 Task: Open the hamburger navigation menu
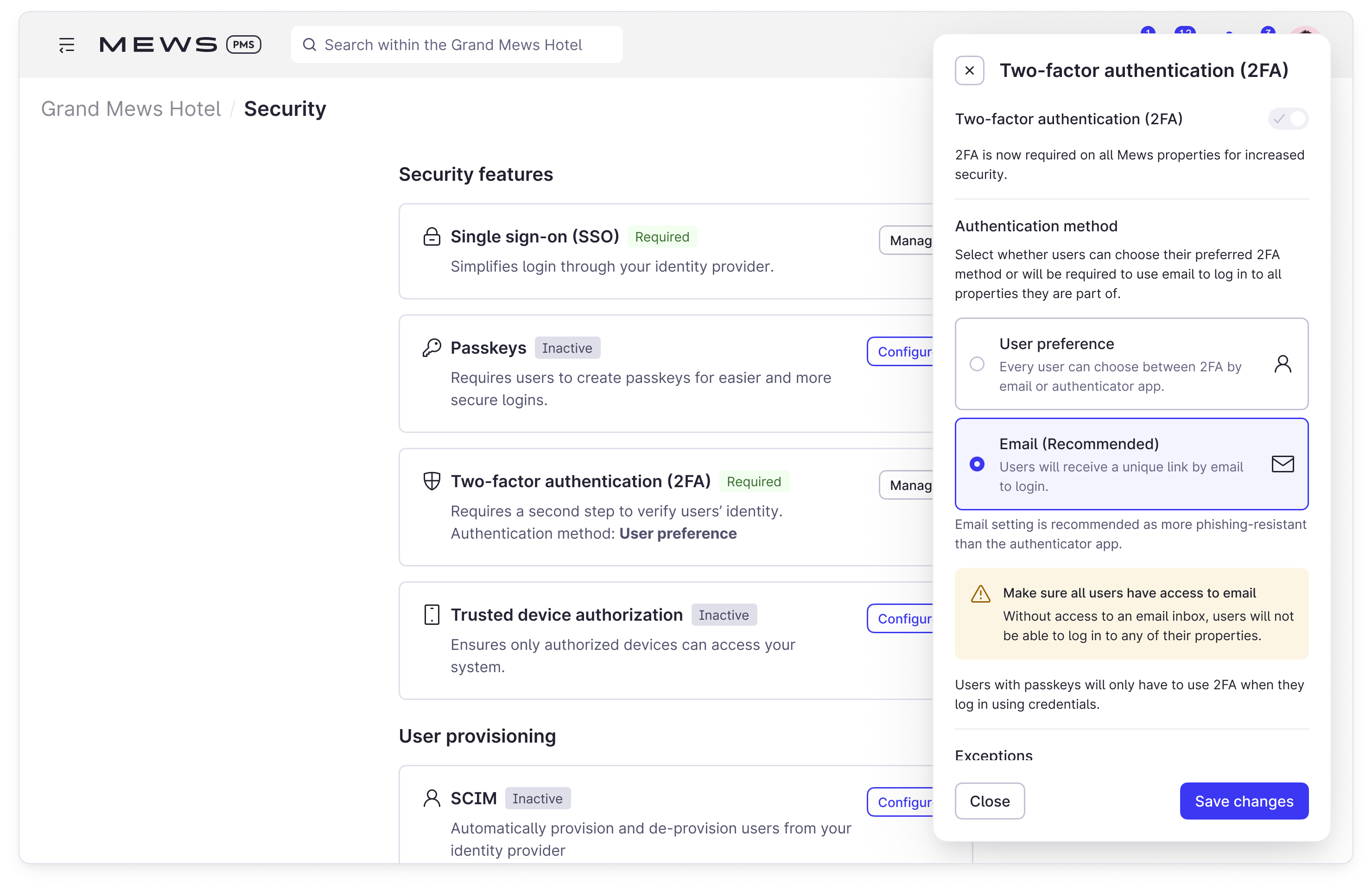click(66, 45)
